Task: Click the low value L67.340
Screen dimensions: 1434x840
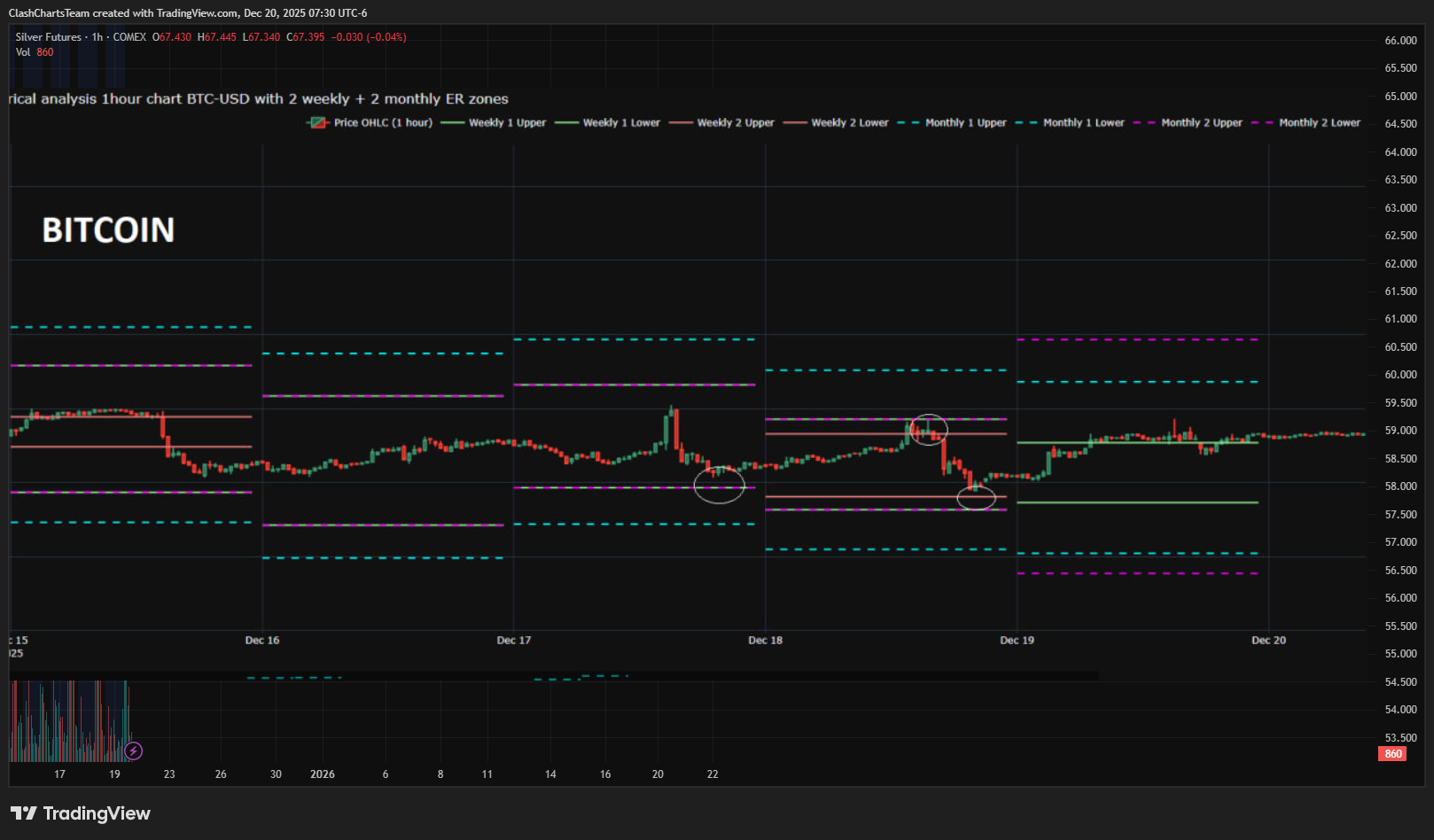Action: pyautogui.click(x=261, y=37)
